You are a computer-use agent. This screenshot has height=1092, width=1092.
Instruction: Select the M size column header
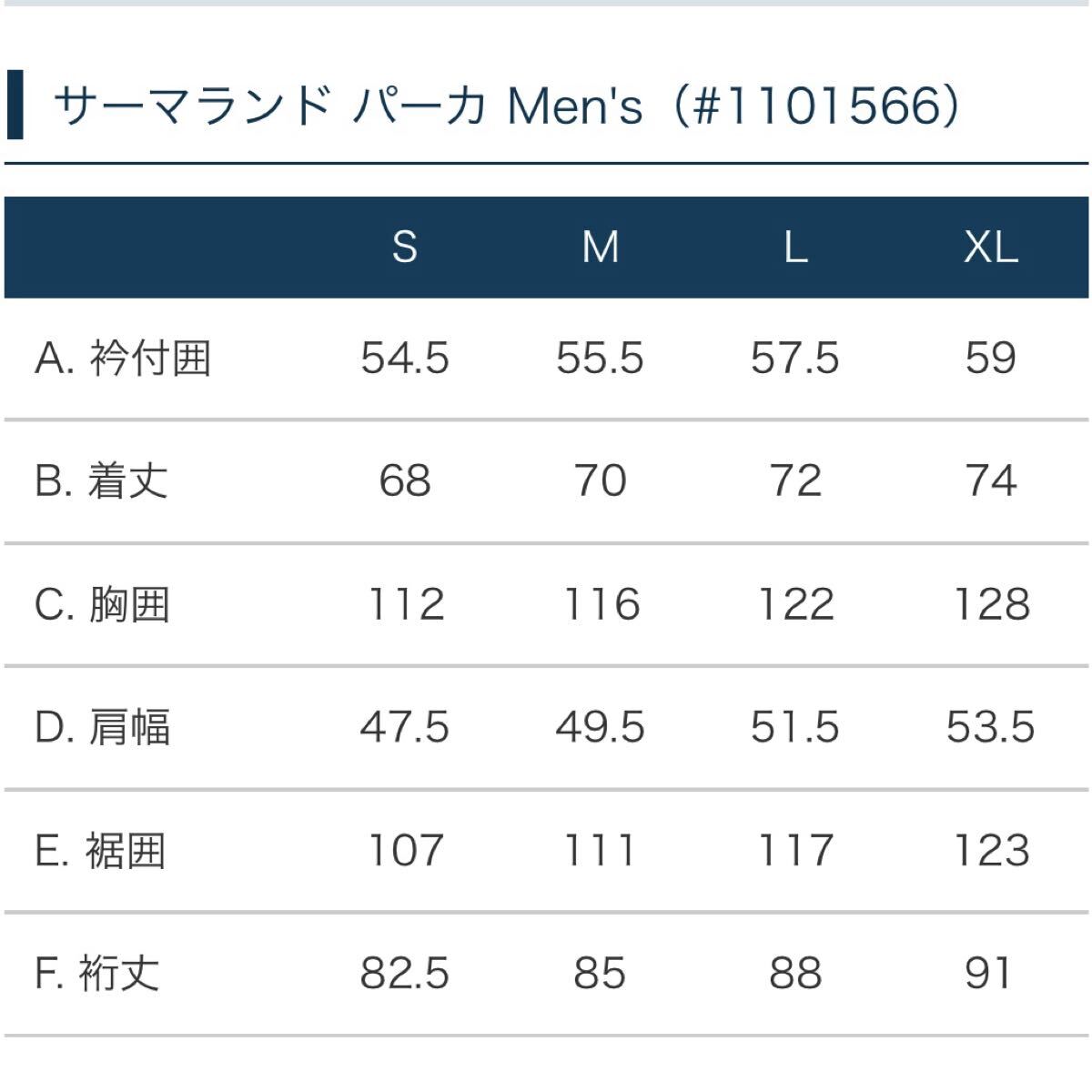click(600, 248)
